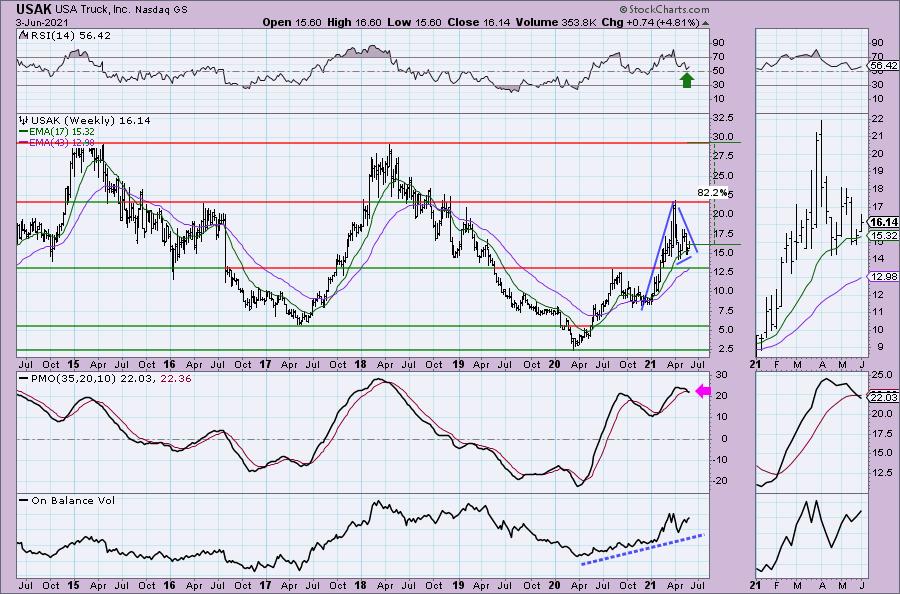The height and width of the screenshot is (594, 900).
Task: Click the RSI(14) 56.42 indicator label
Action: 71,35
